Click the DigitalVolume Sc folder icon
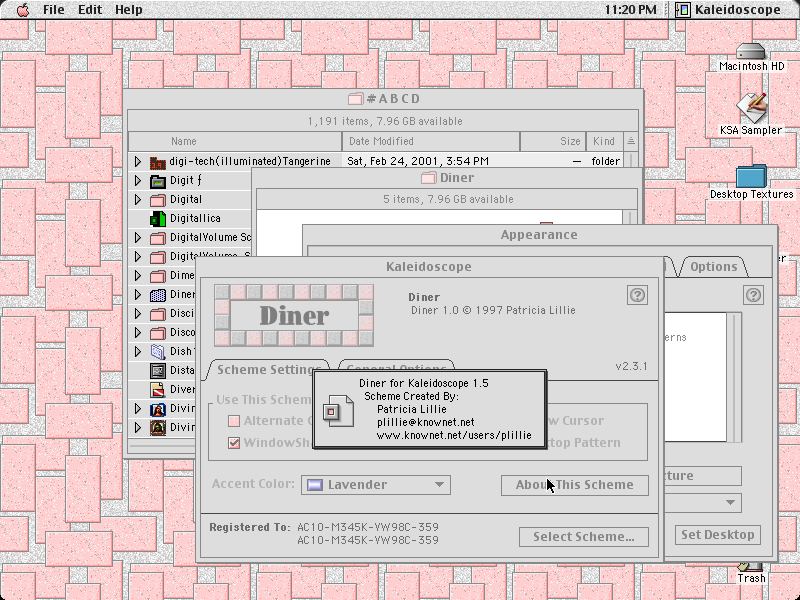The image size is (800, 600). coord(158,238)
